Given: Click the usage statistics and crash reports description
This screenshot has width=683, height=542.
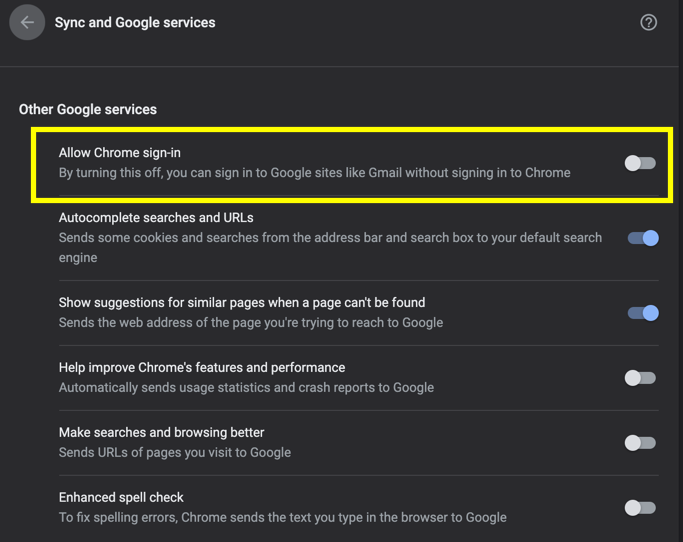Looking at the screenshot, I should 246,388.
